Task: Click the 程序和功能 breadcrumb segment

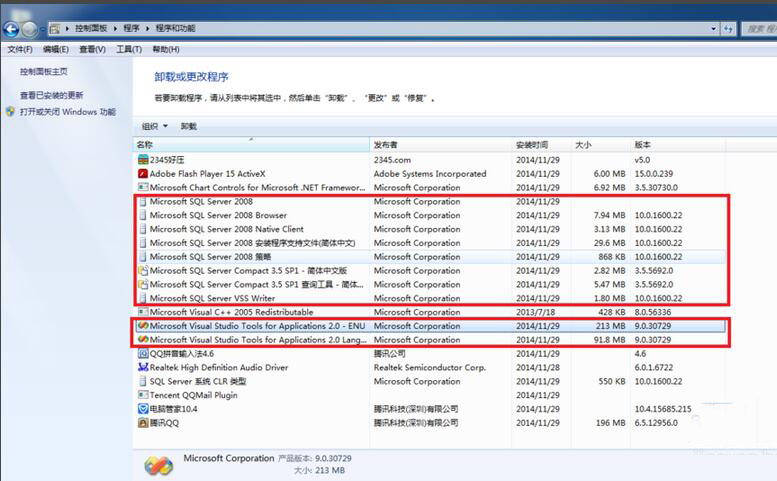Action: click(x=175, y=28)
